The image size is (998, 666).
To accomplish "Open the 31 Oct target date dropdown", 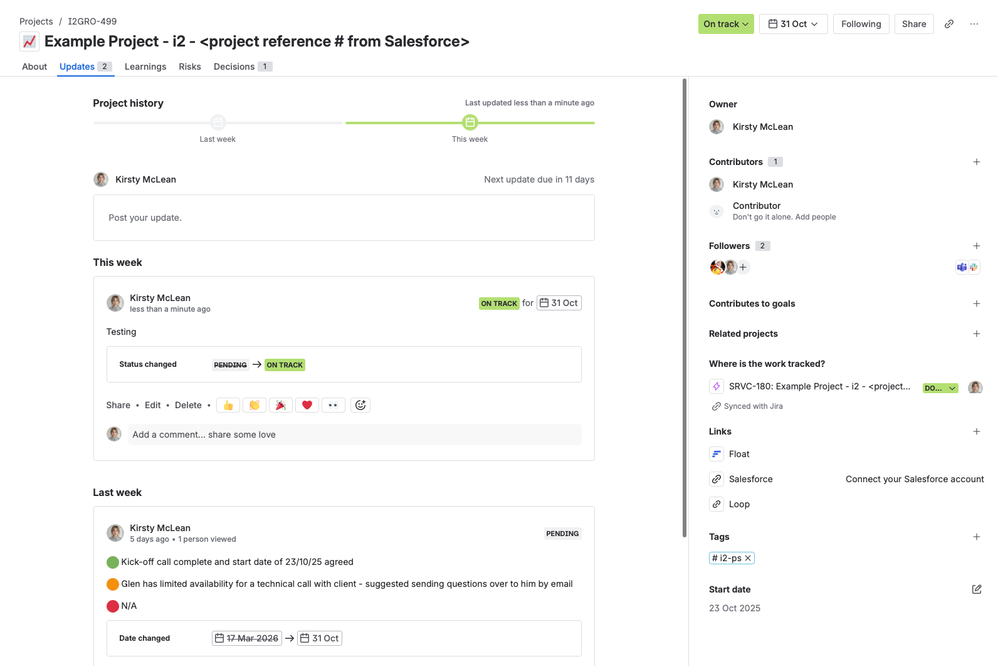I will 792,24.
